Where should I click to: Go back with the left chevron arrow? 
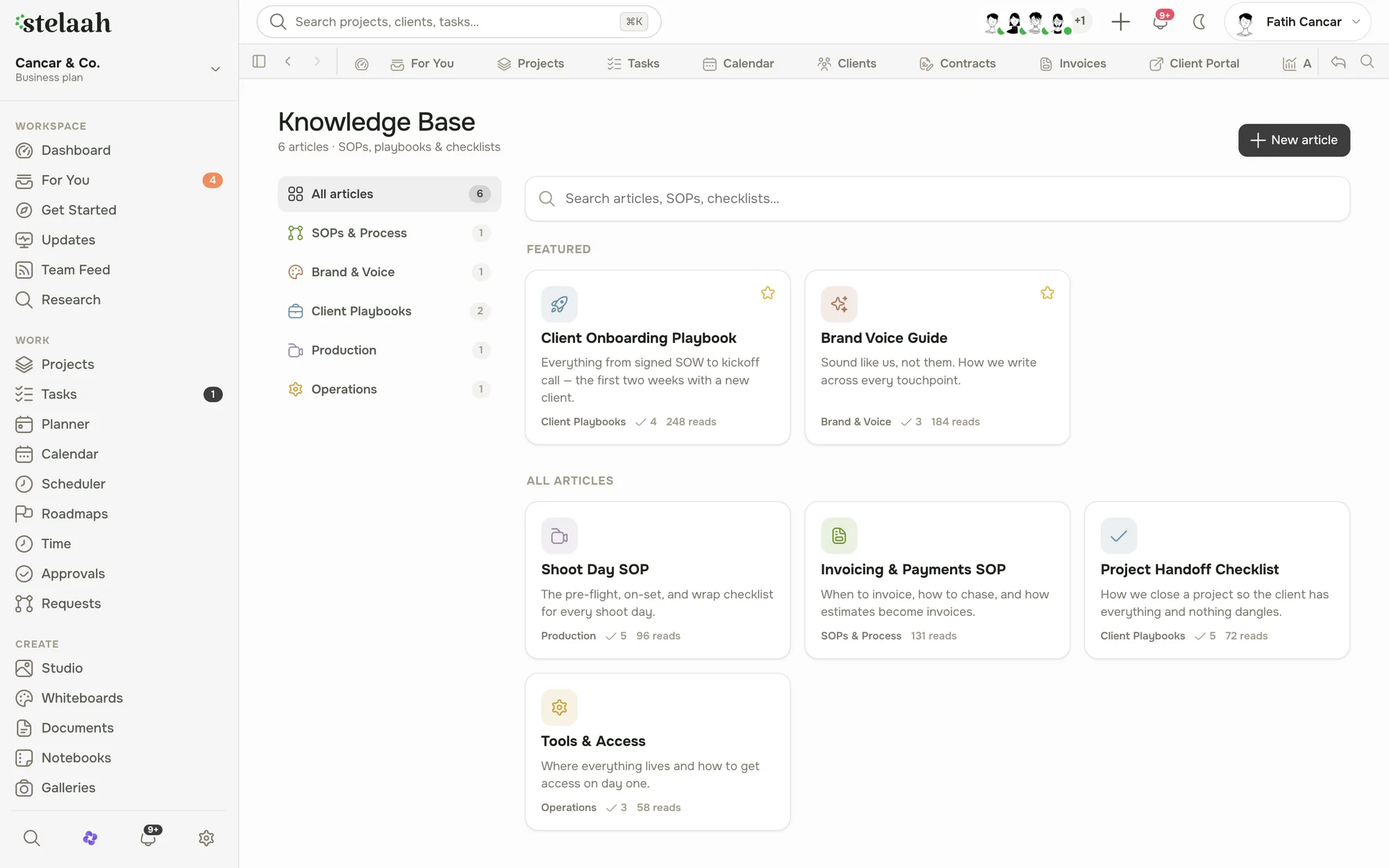point(288,62)
